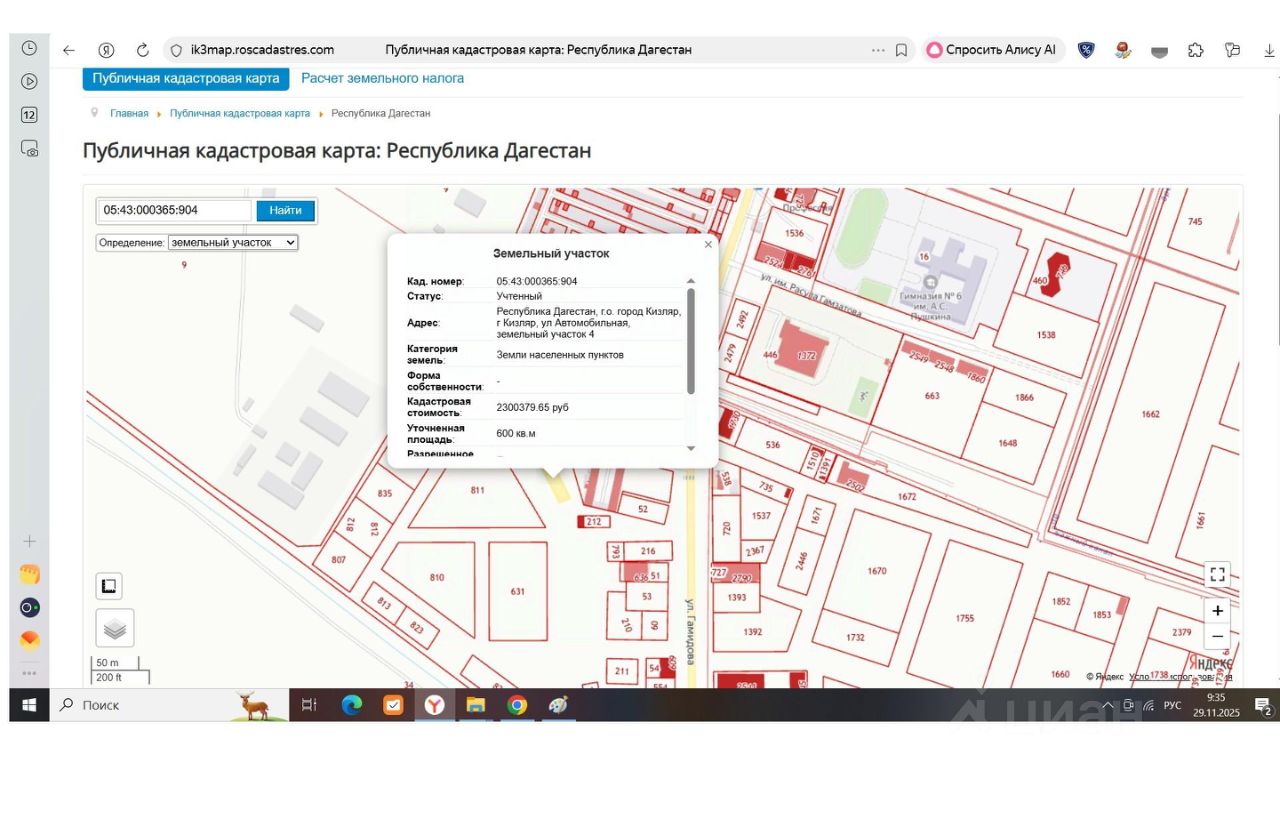Go back with the browser back arrow
Viewport: 1280px width, 827px height.
click(69, 50)
